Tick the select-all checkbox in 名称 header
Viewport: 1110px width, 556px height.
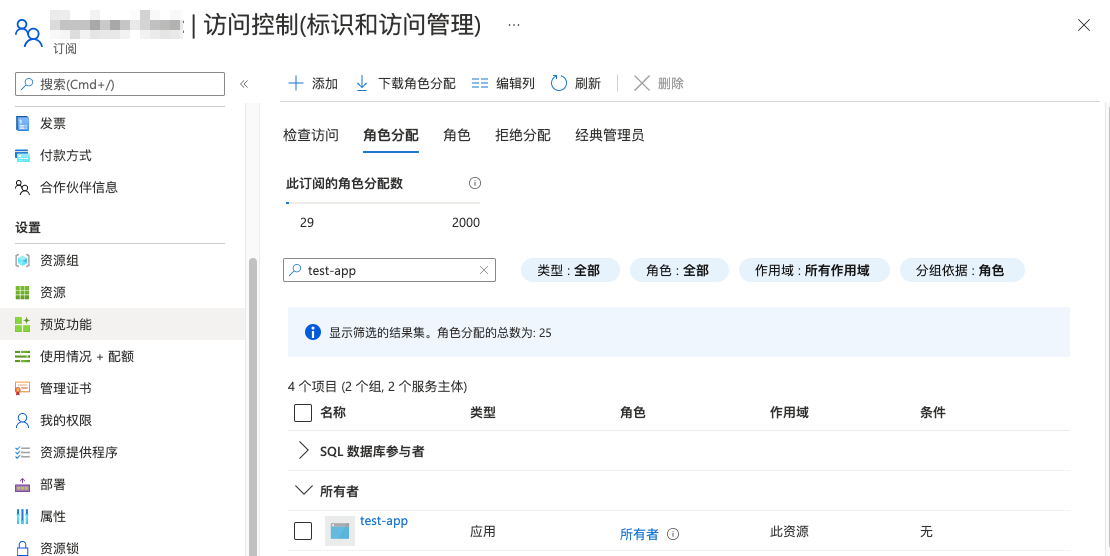click(x=303, y=413)
